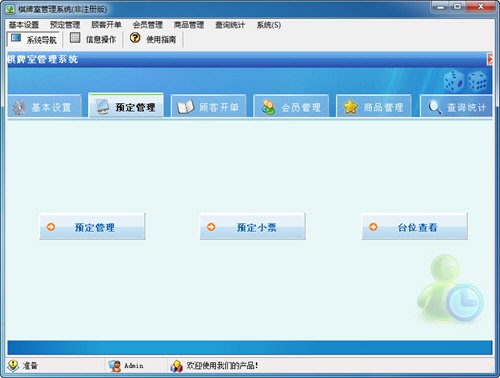The height and width of the screenshot is (378, 500).
Task: Open the 顾客开单 menu
Action: (x=106, y=25)
